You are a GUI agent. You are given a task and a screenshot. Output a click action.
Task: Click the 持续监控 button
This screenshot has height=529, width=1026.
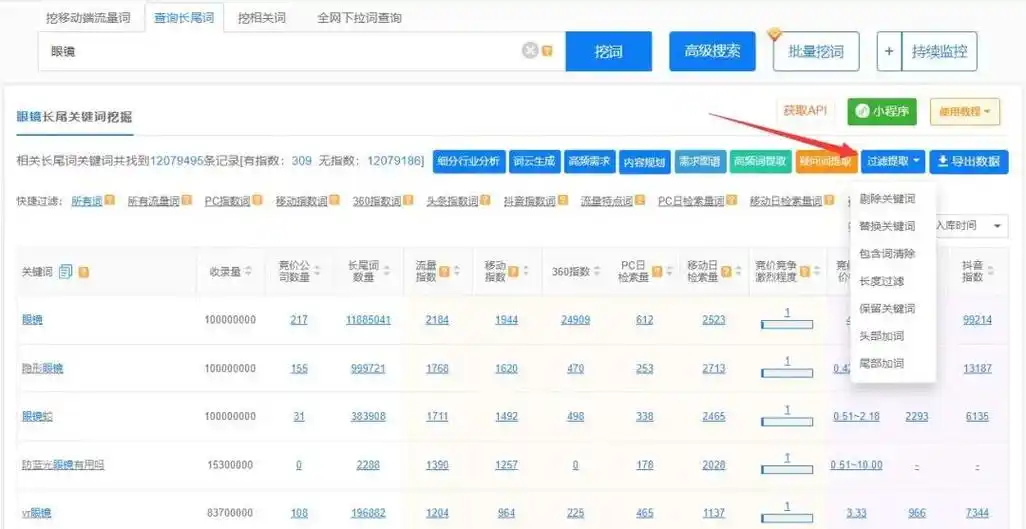939,51
